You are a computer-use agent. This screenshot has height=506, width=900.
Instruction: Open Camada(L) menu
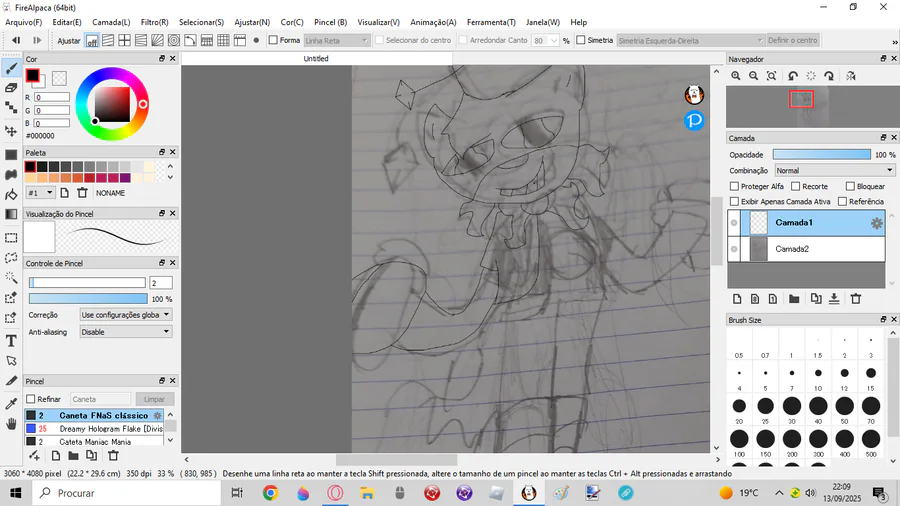111,22
